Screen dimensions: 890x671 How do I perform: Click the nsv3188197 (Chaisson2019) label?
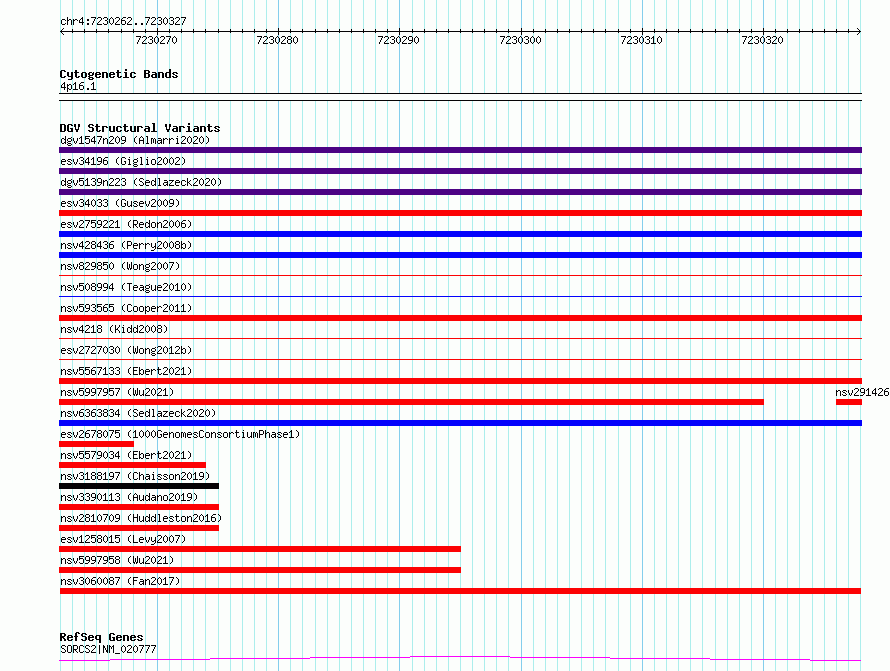(135, 476)
